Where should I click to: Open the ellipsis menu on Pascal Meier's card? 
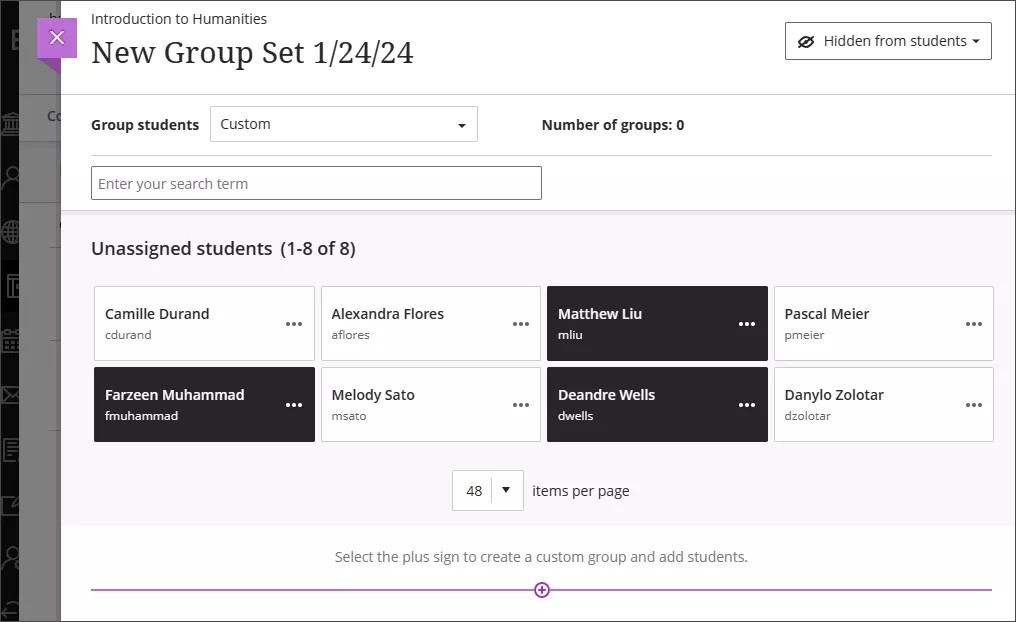pyautogui.click(x=974, y=323)
